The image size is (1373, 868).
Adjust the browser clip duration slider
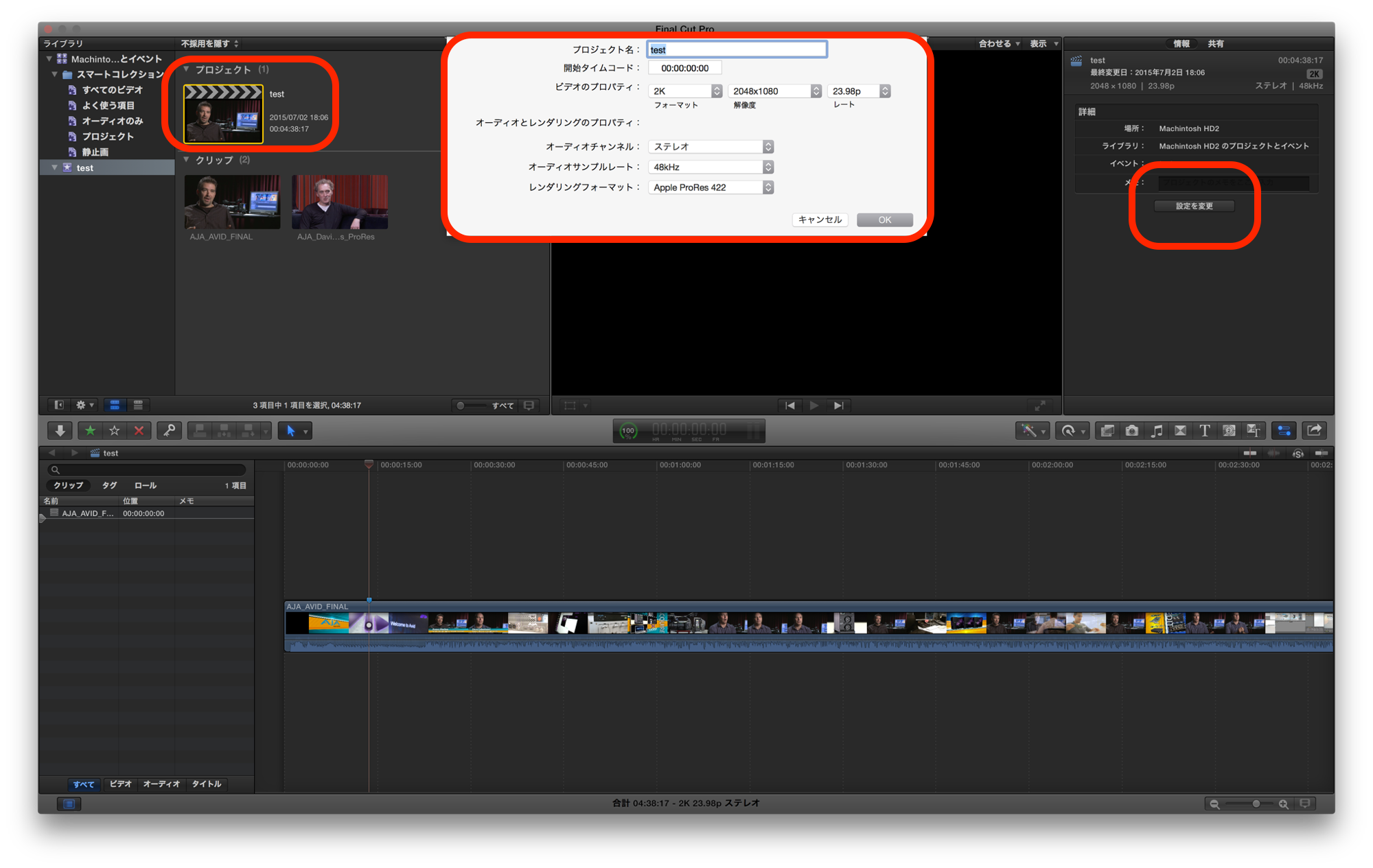(471, 406)
